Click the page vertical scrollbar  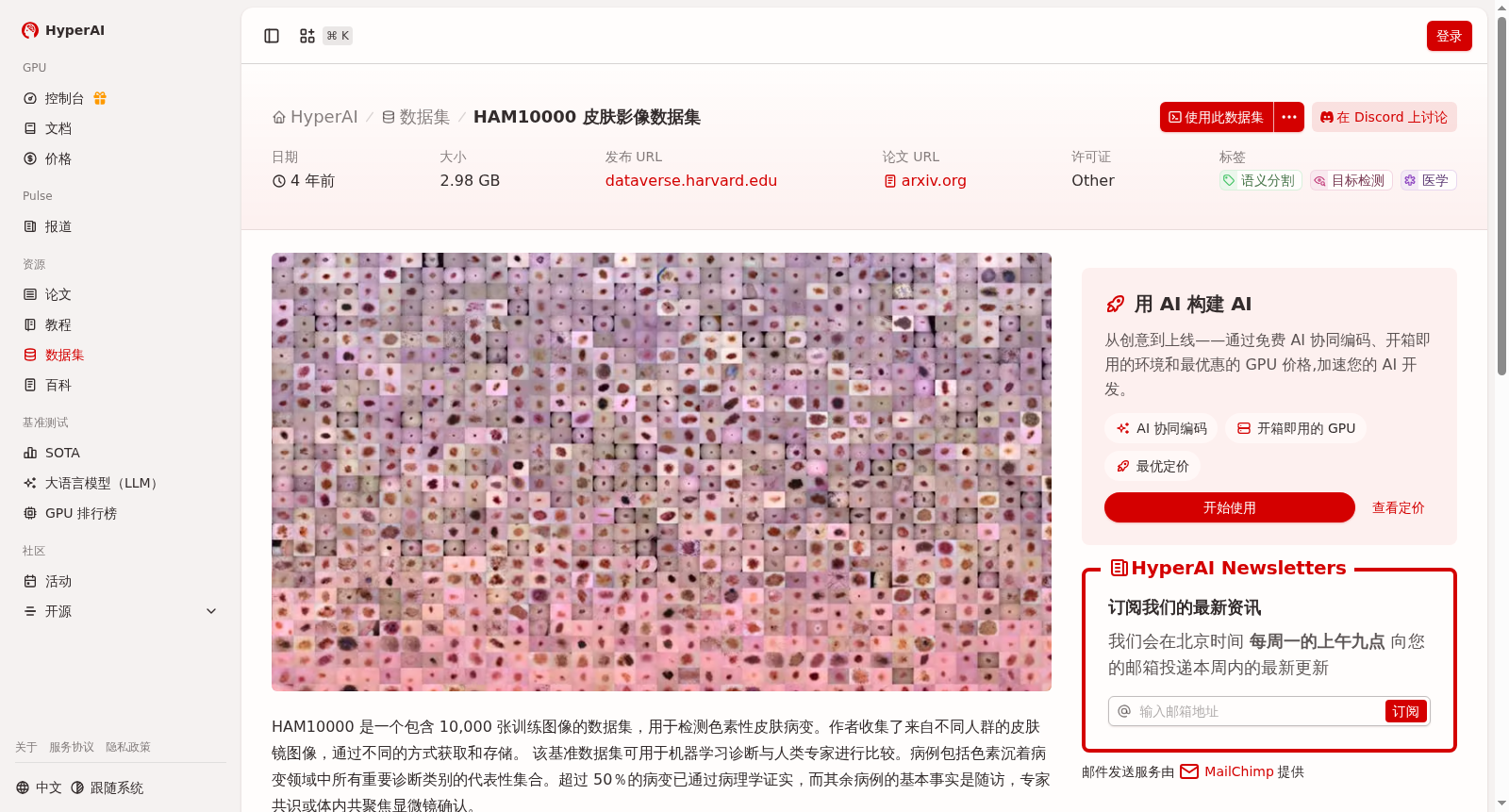[1501, 196]
